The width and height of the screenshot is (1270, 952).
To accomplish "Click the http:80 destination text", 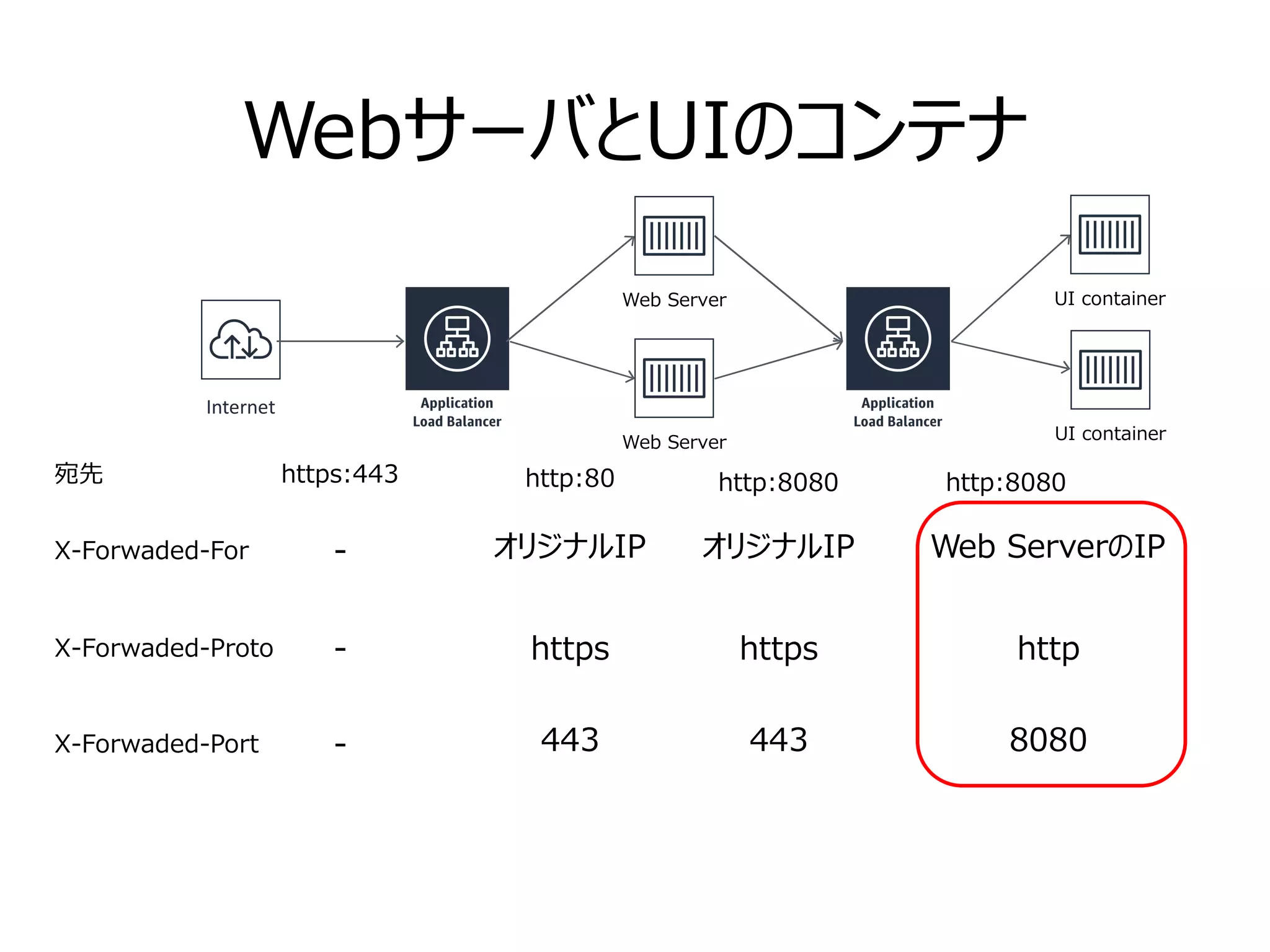I will coord(569,478).
